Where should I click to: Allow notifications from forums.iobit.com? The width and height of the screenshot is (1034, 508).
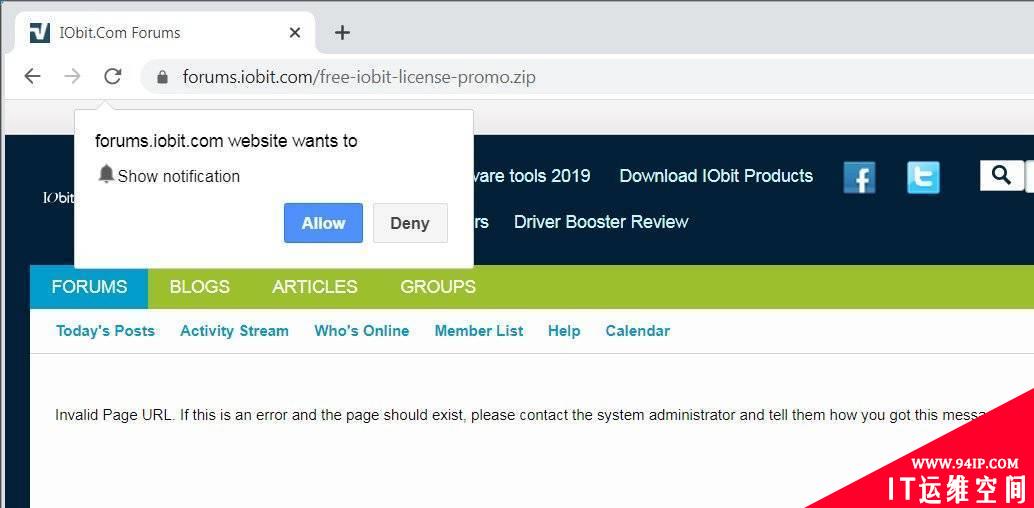pos(323,223)
